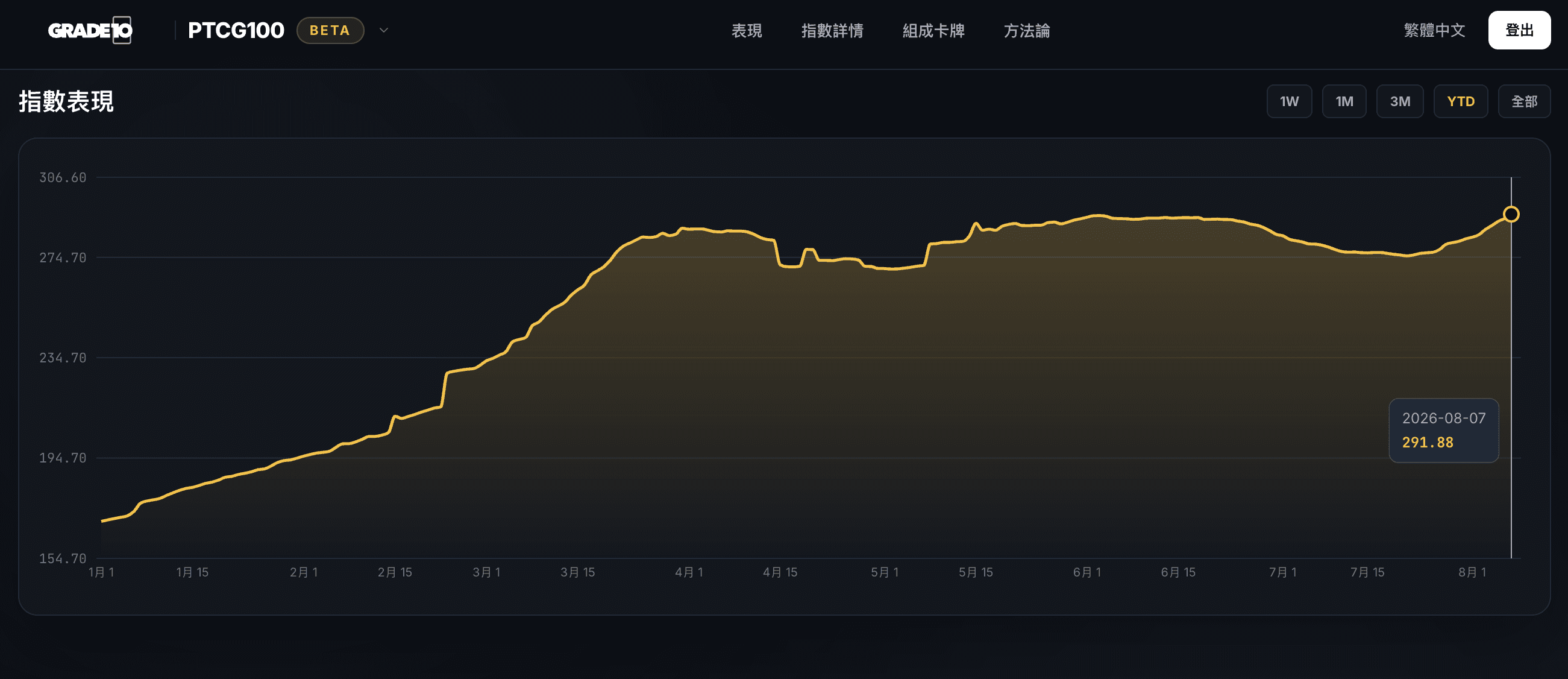Click the 194.70 y-axis label
Viewport: 1568px width, 679px height.
tap(63, 458)
